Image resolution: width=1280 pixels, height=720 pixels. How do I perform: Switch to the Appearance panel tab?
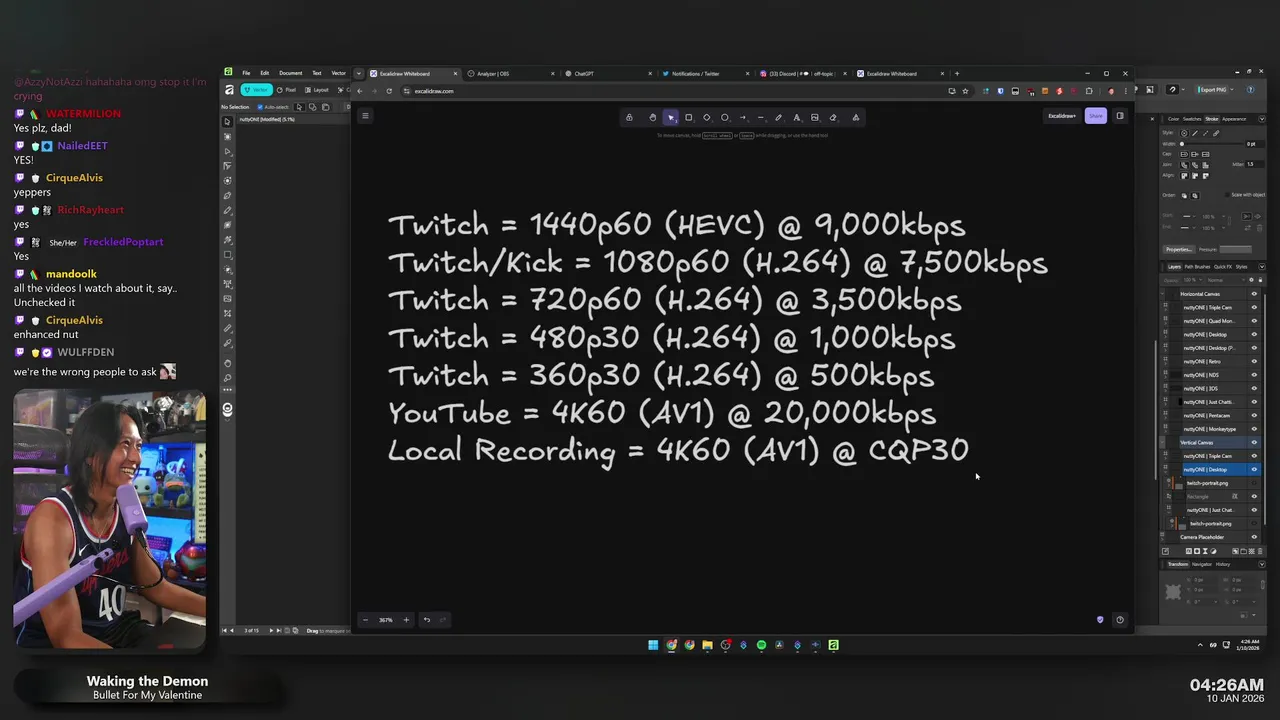(1235, 119)
